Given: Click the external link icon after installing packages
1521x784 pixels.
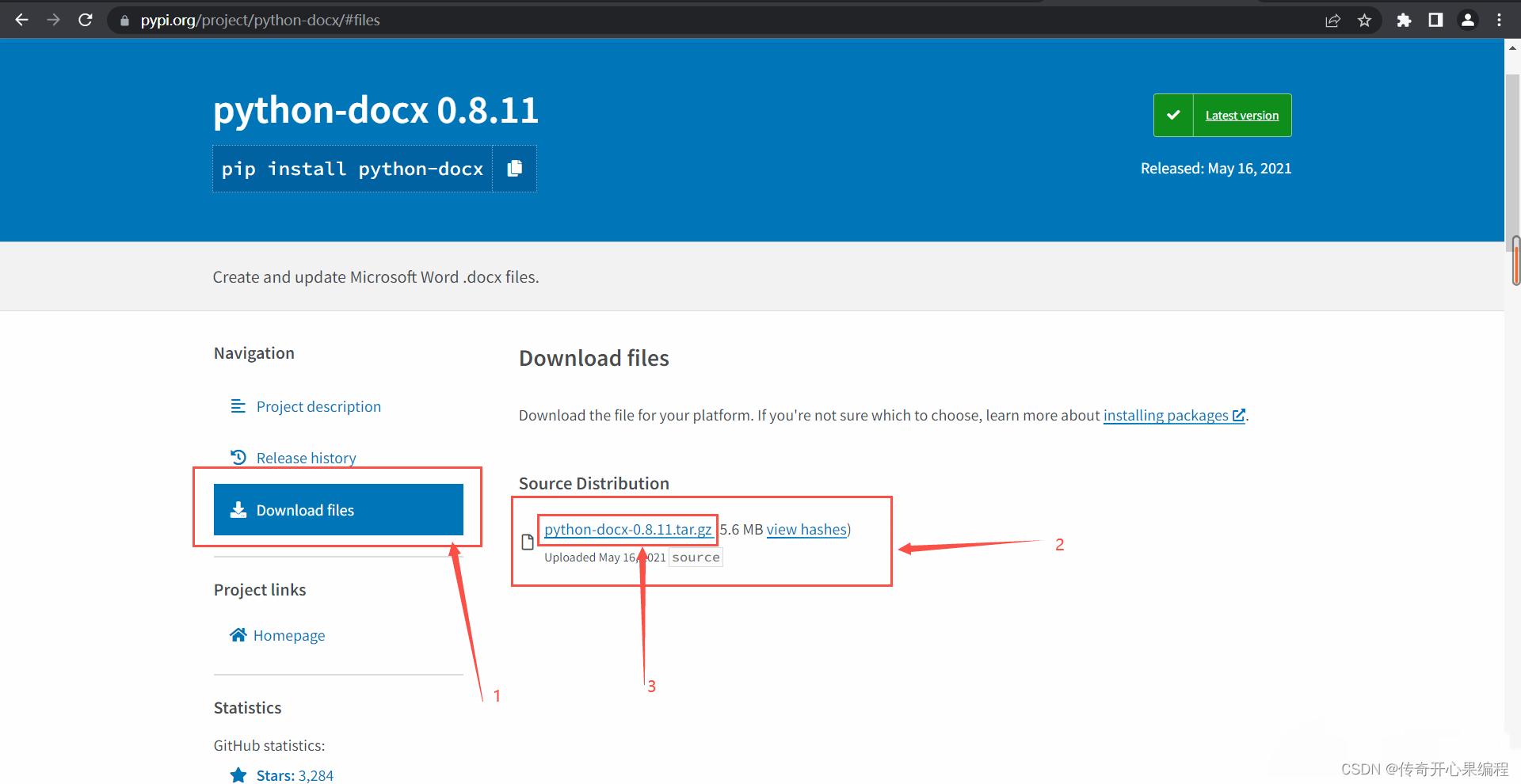Looking at the screenshot, I should pyautogui.click(x=1239, y=415).
